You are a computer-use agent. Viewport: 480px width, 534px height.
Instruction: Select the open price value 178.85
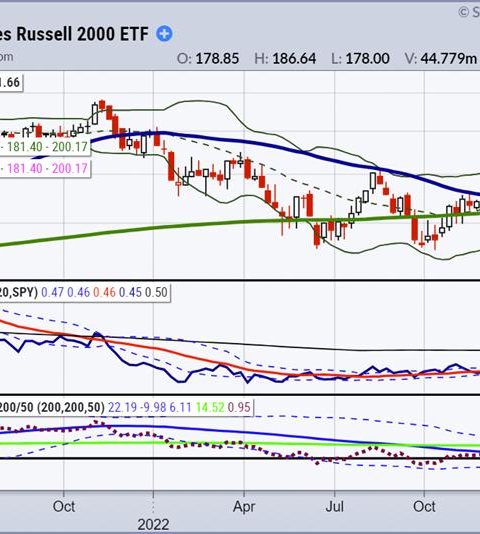point(217,59)
